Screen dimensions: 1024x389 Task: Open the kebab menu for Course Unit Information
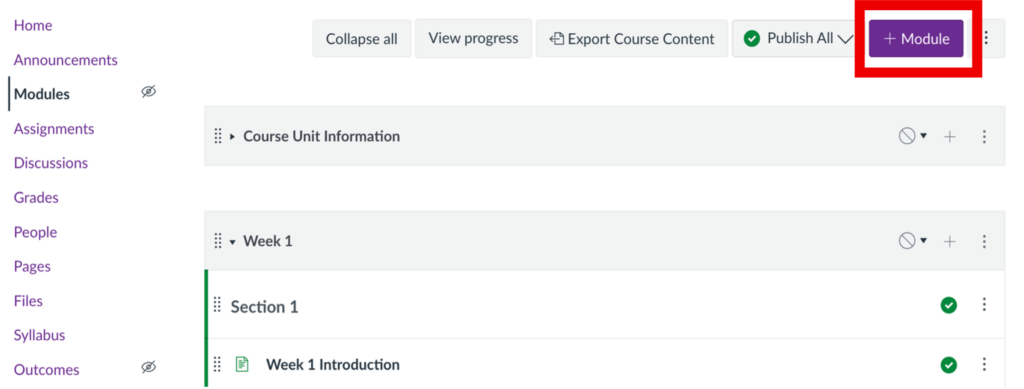click(x=984, y=136)
